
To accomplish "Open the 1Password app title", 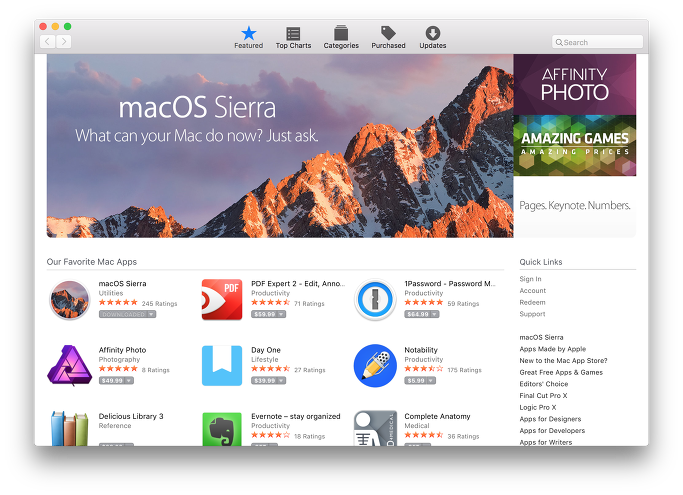I will [450, 284].
